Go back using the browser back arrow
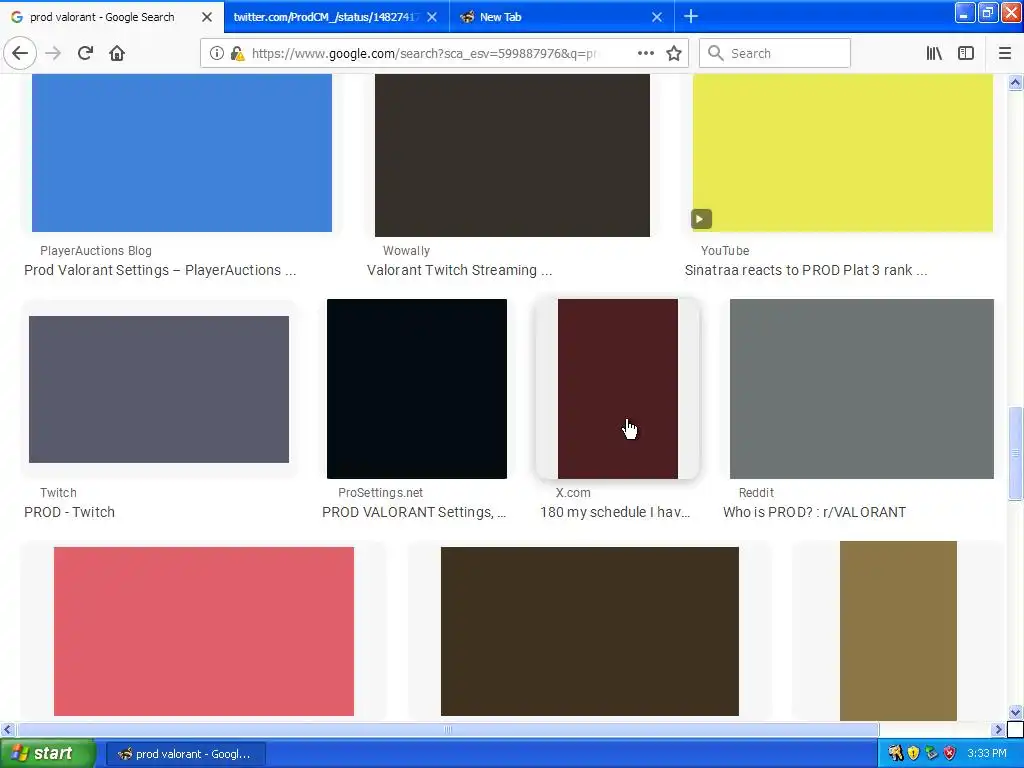1024x768 pixels. [20, 53]
